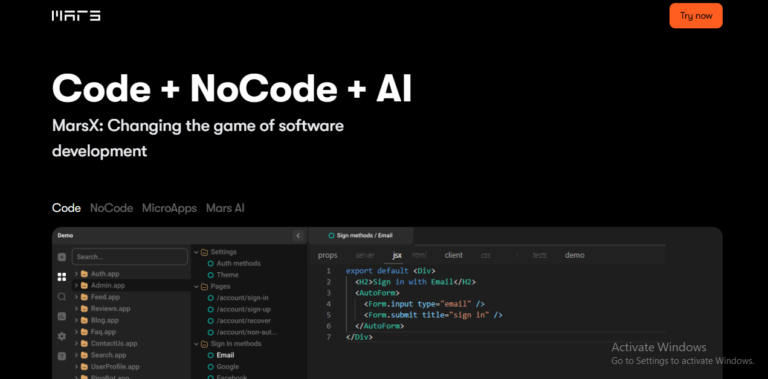Click the Auth.app folder icon
Screen dimensions: 768x379
84,274
